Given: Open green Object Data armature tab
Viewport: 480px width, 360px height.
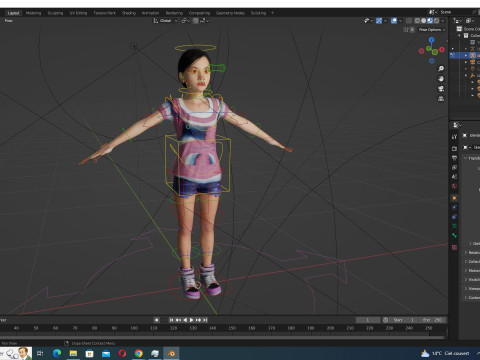Looking at the screenshot, I should pyautogui.click(x=454, y=226).
